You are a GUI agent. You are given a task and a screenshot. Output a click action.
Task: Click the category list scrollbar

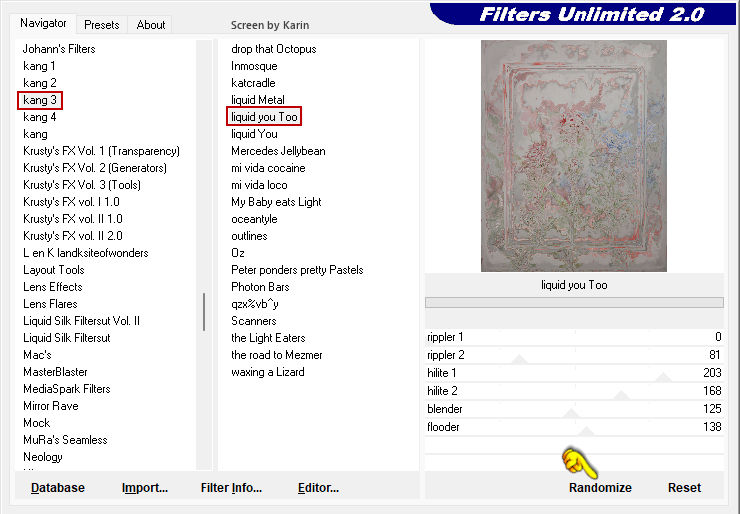click(x=205, y=311)
